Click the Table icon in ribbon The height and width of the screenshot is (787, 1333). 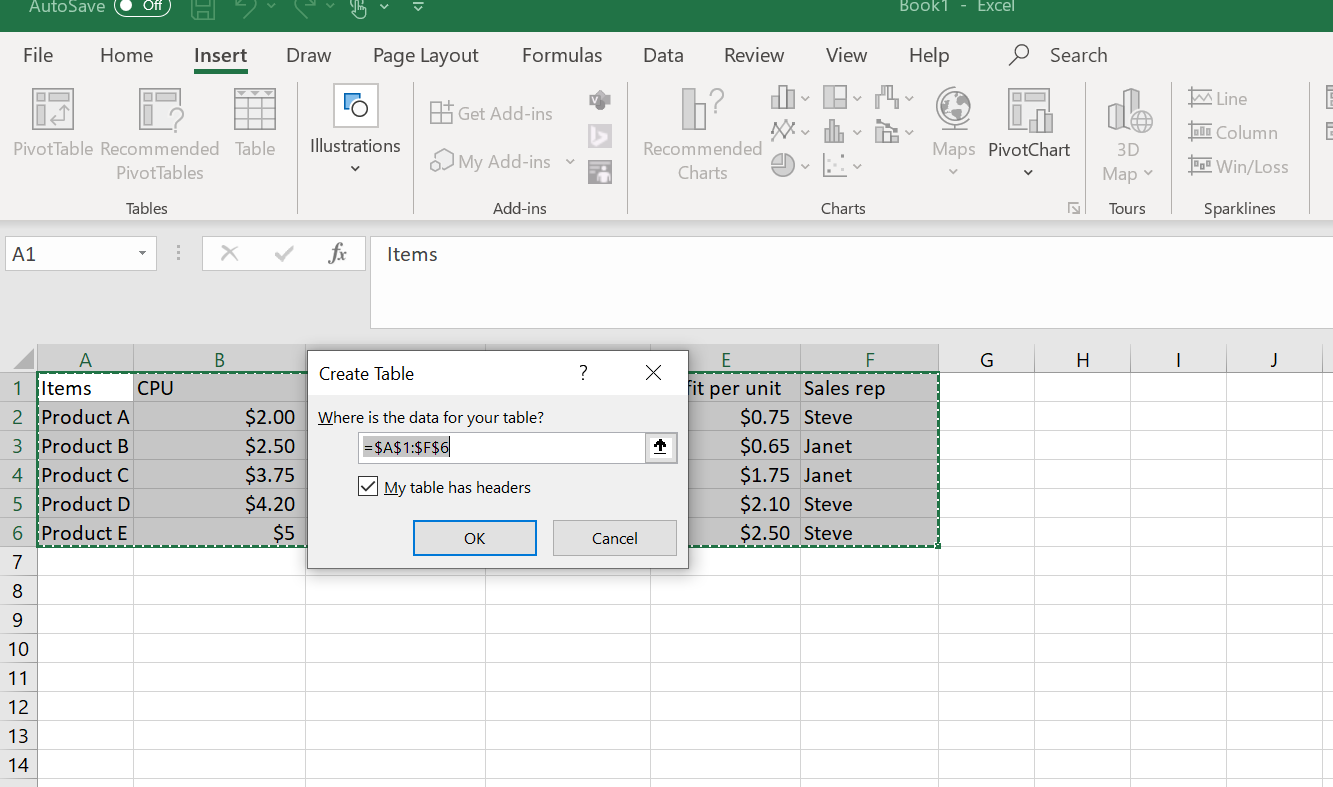(255, 109)
